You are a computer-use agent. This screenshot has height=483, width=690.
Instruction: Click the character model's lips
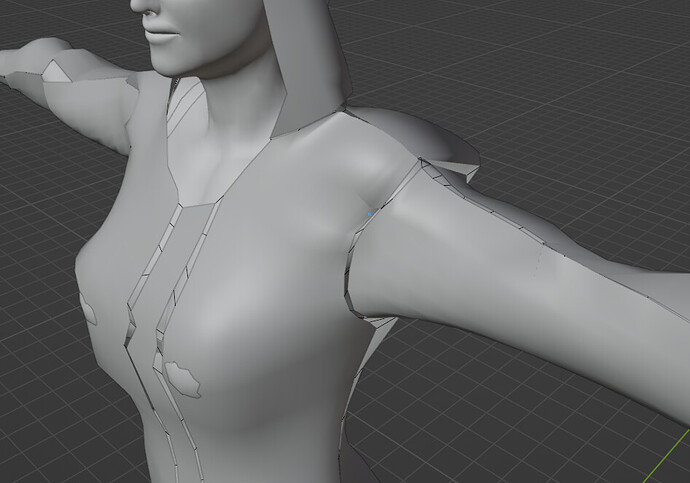click(x=162, y=33)
